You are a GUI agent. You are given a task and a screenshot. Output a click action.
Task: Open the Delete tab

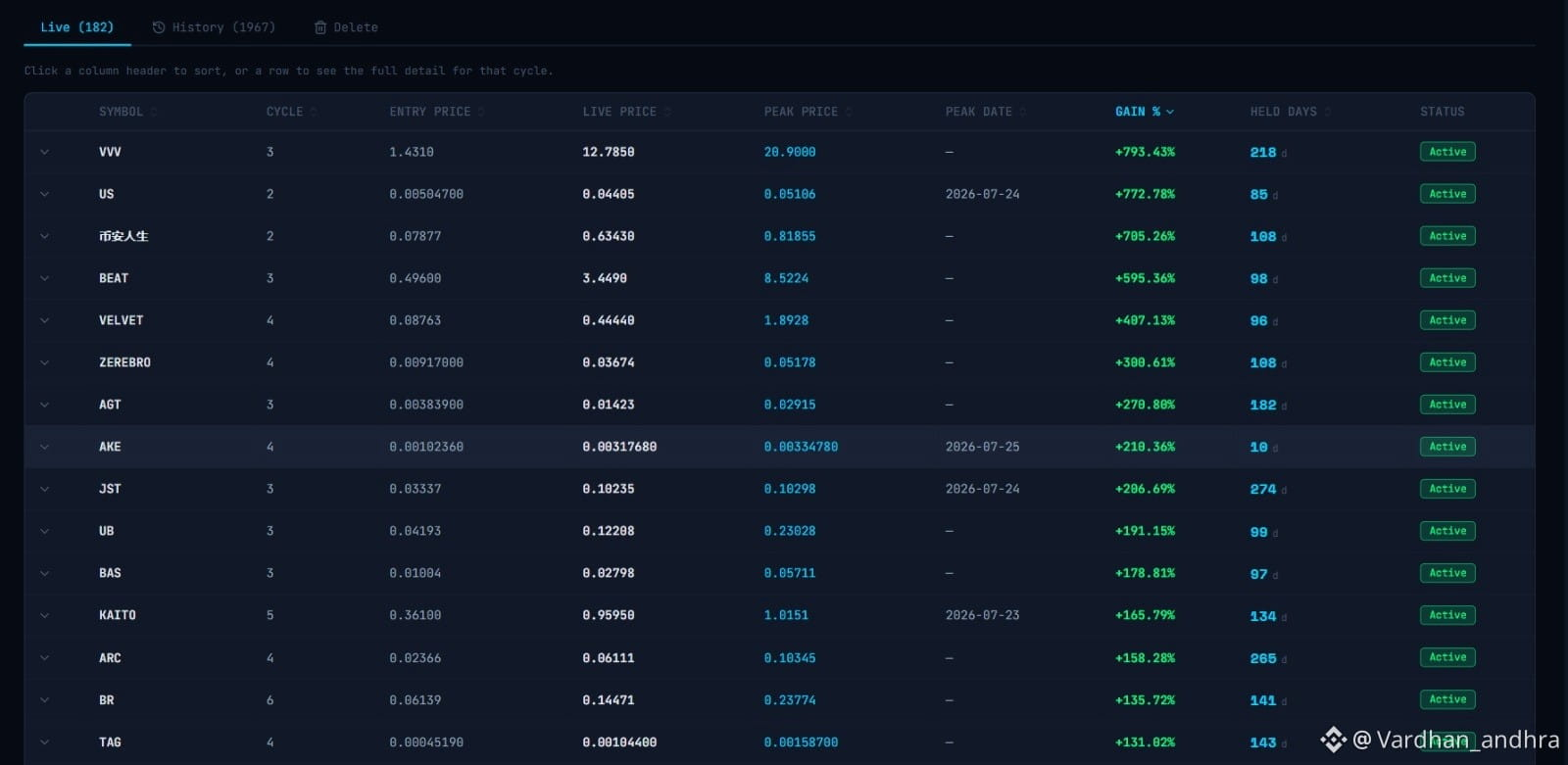coord(346,27)
